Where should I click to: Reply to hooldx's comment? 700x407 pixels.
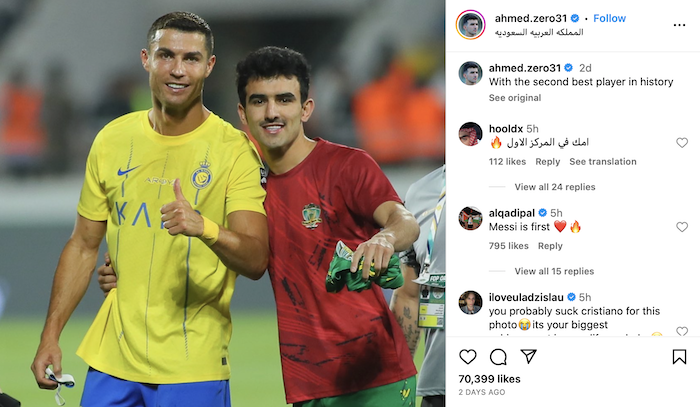coord(547,162)
